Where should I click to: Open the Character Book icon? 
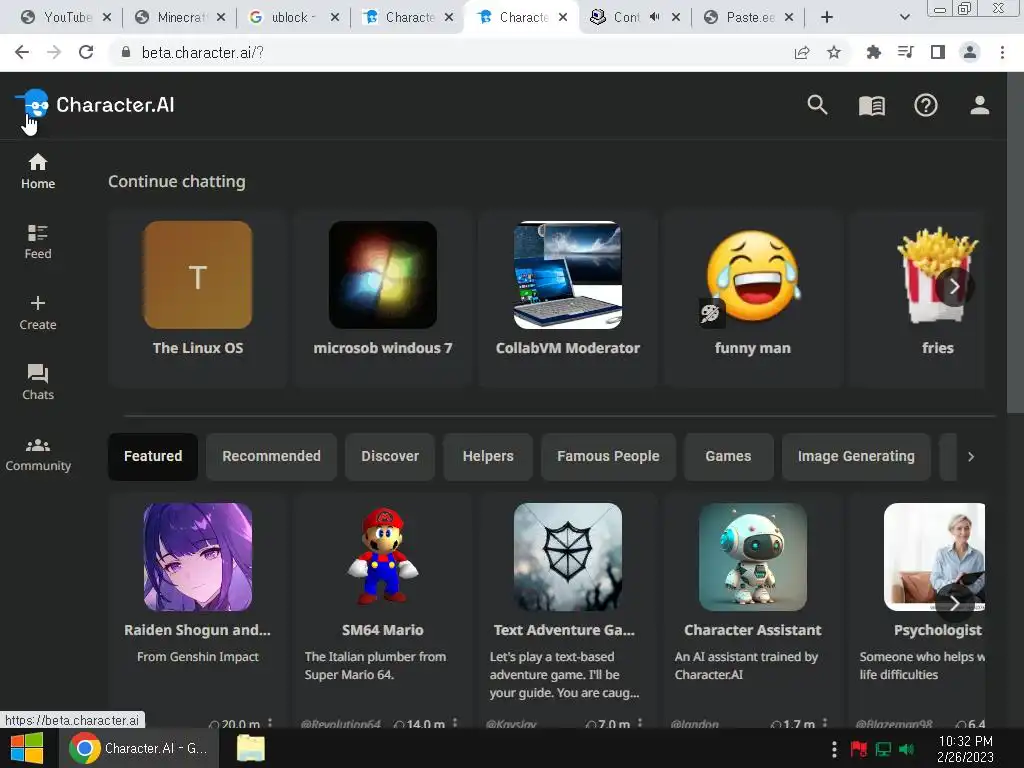(872, 105)
